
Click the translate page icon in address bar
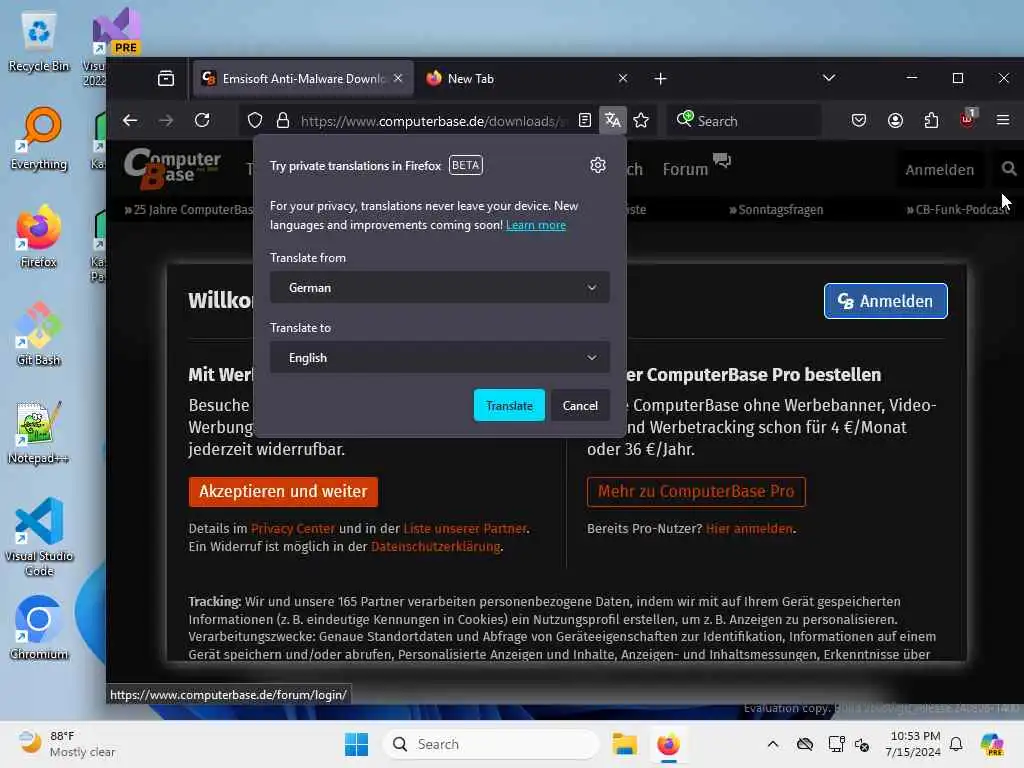[x=613, y=120]
